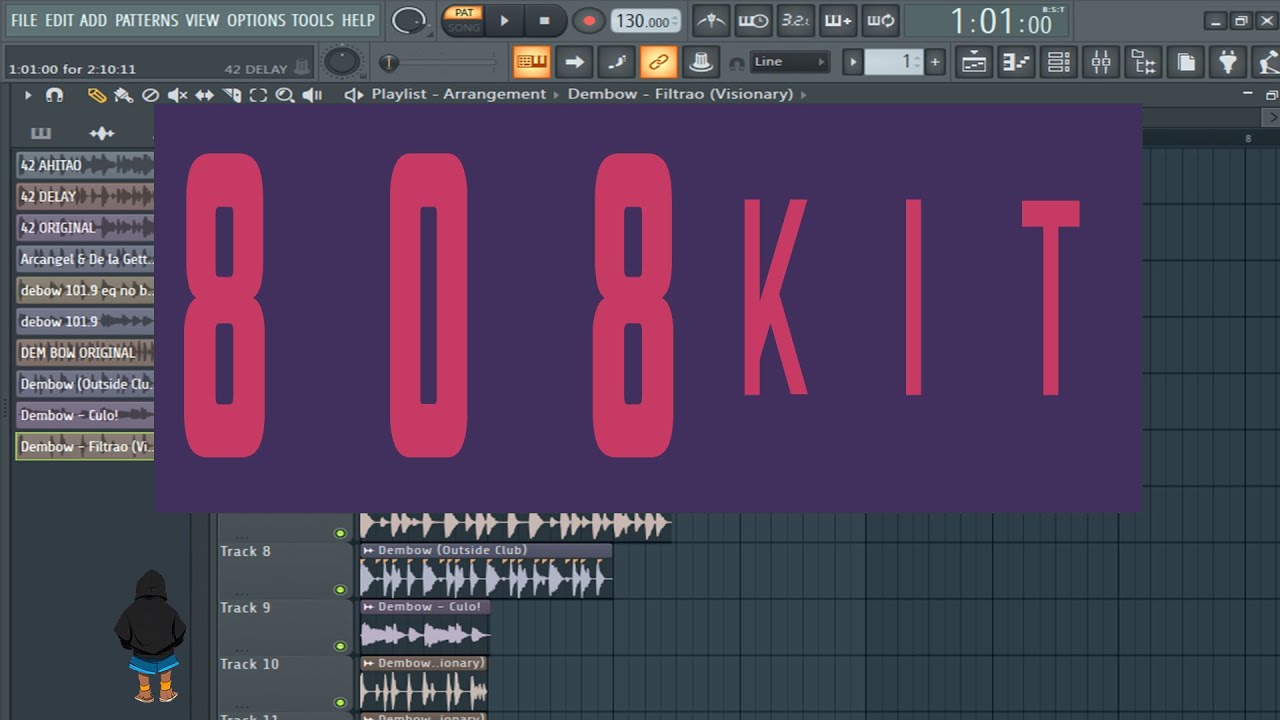This screenshot has width=1280, height=720.
Task: Switch the PAT/SONG mode toggle
Action: pos(463,20)
